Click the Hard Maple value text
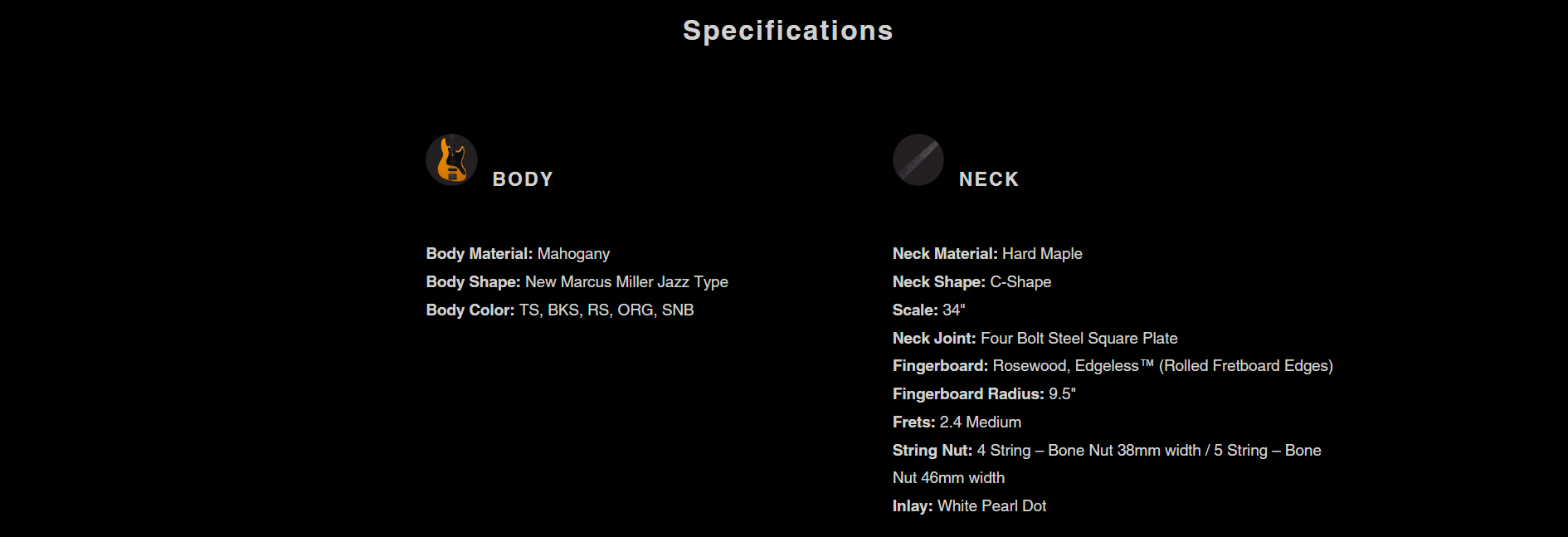1568x537 pixels. (1042, 254)
